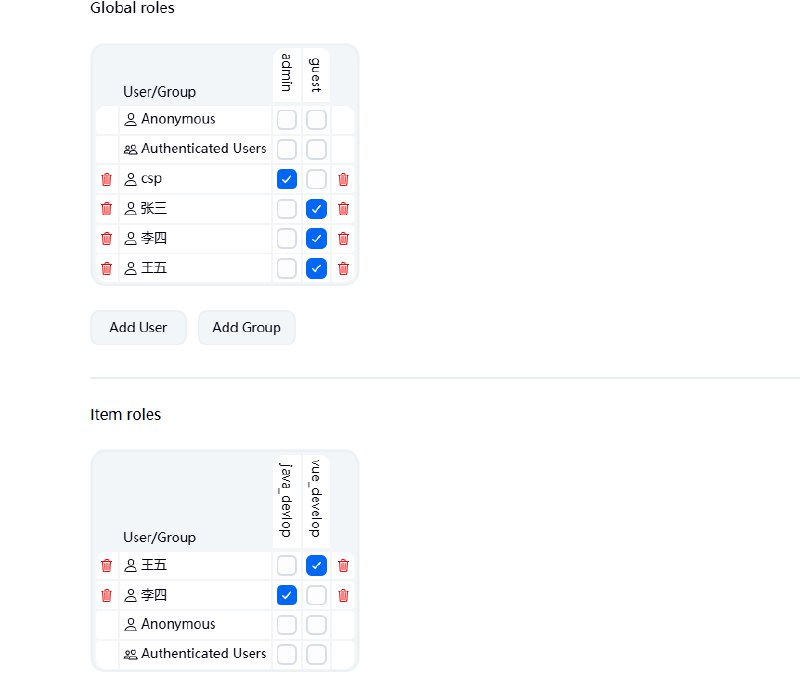Screen dimensions: 800x689
Task: Enable admin role for Authenticated Users
Action: [287, 150]
